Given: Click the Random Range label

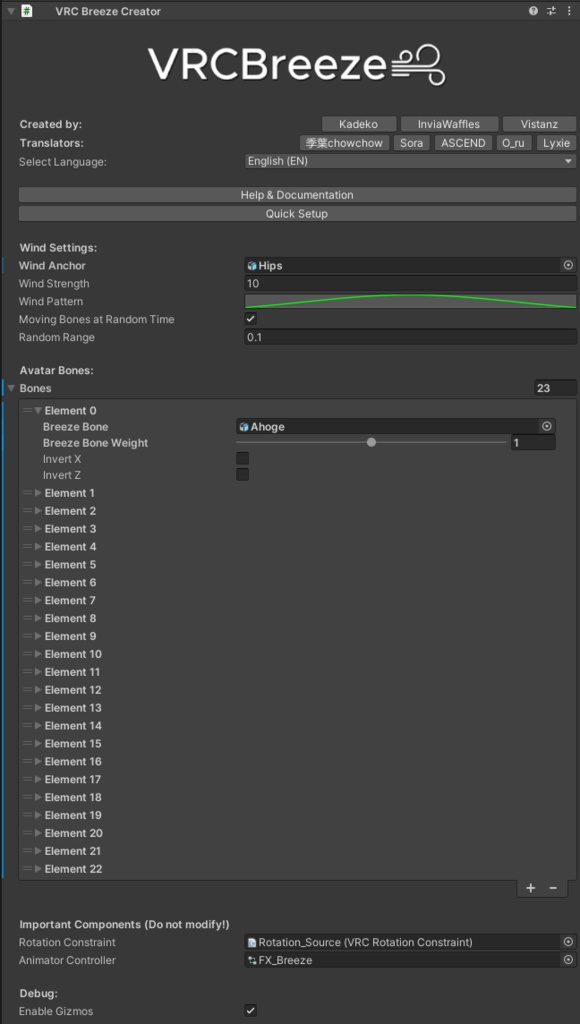Looking at the screenshot, I should coord(57,337).
